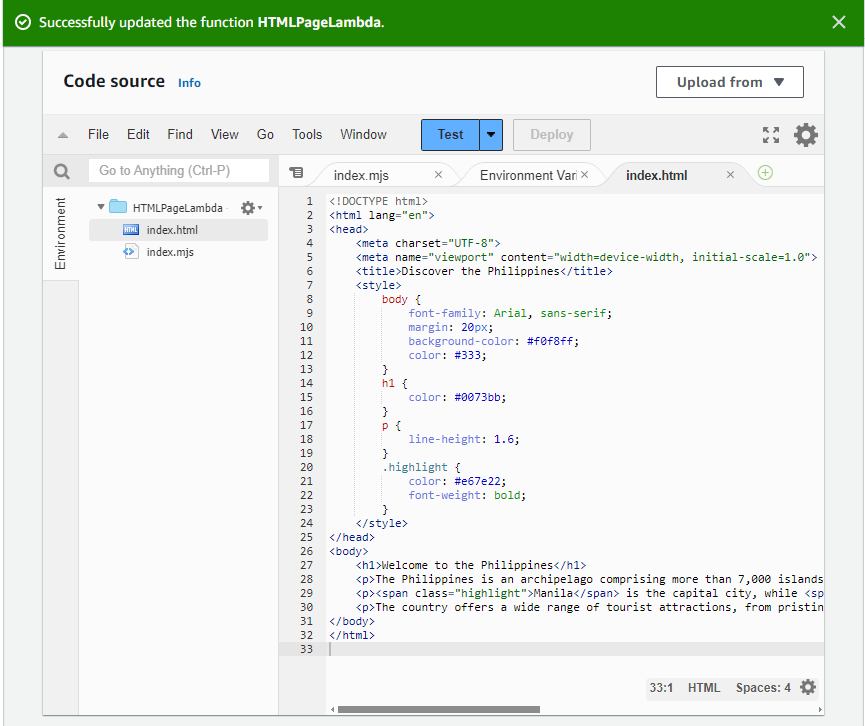Screen dimensions: 865x726
Task: Click the status bar settings gear
Action: point(808,688)
